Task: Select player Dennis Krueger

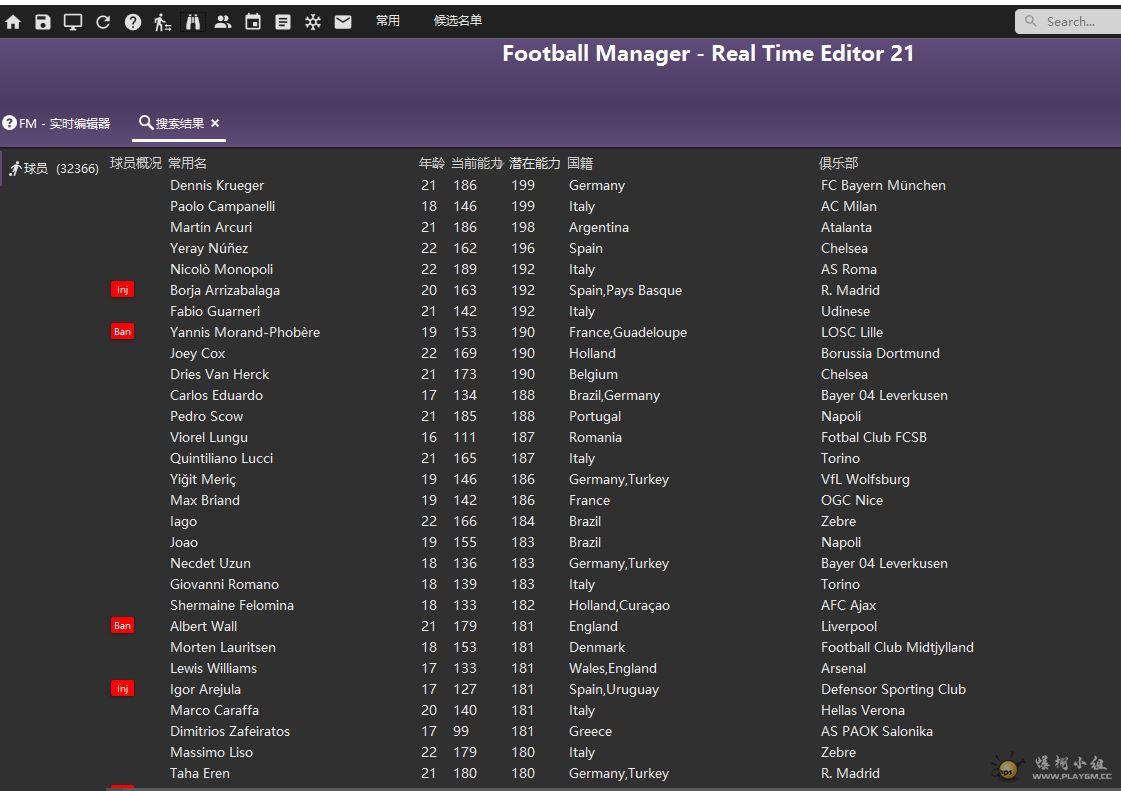Action: click(x=217, y=185)
